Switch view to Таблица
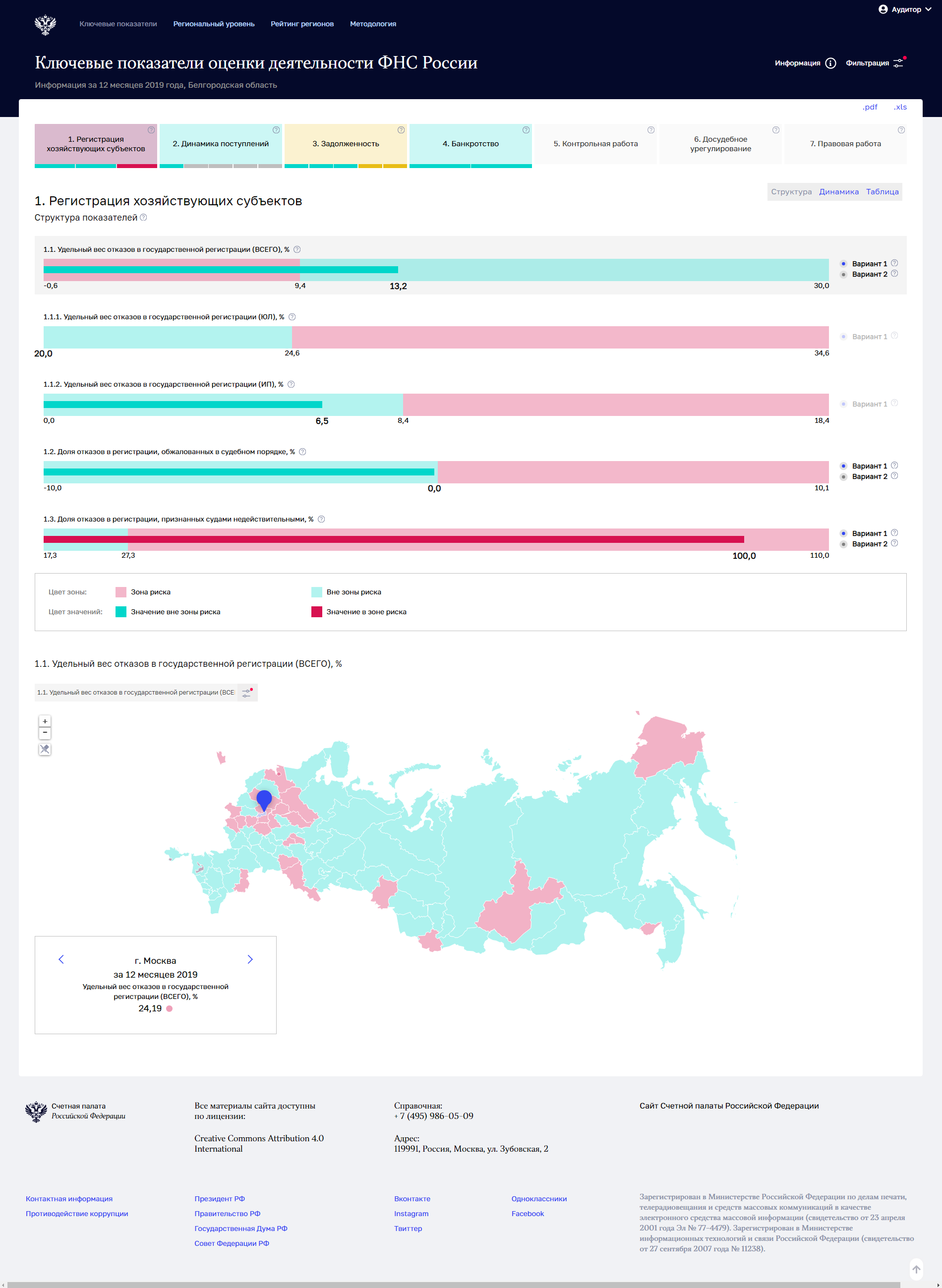The height and width of the screenshot is (1288, 942). click(882, 191)
